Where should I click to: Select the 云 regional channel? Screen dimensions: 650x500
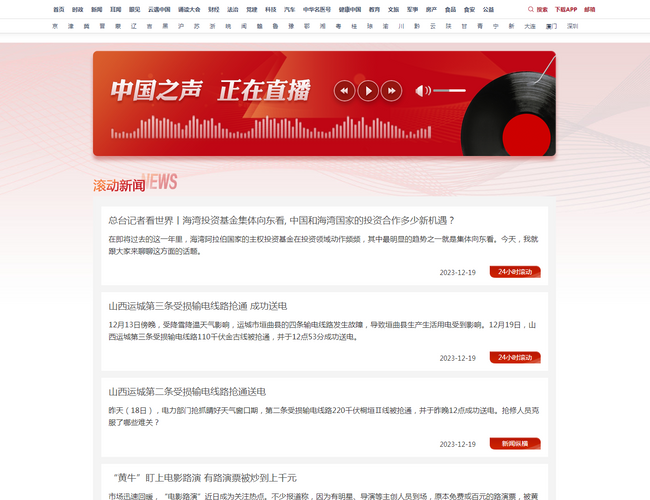pos(433,26)
